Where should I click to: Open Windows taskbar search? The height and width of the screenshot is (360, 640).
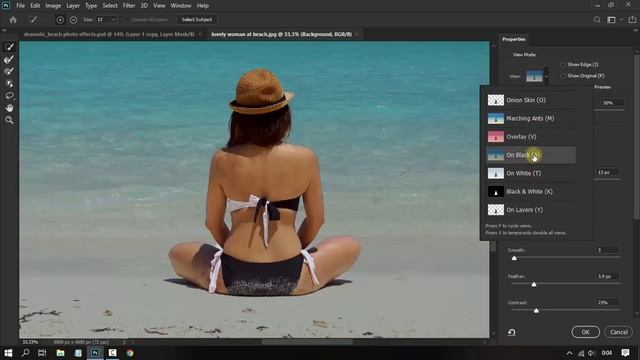25,353
